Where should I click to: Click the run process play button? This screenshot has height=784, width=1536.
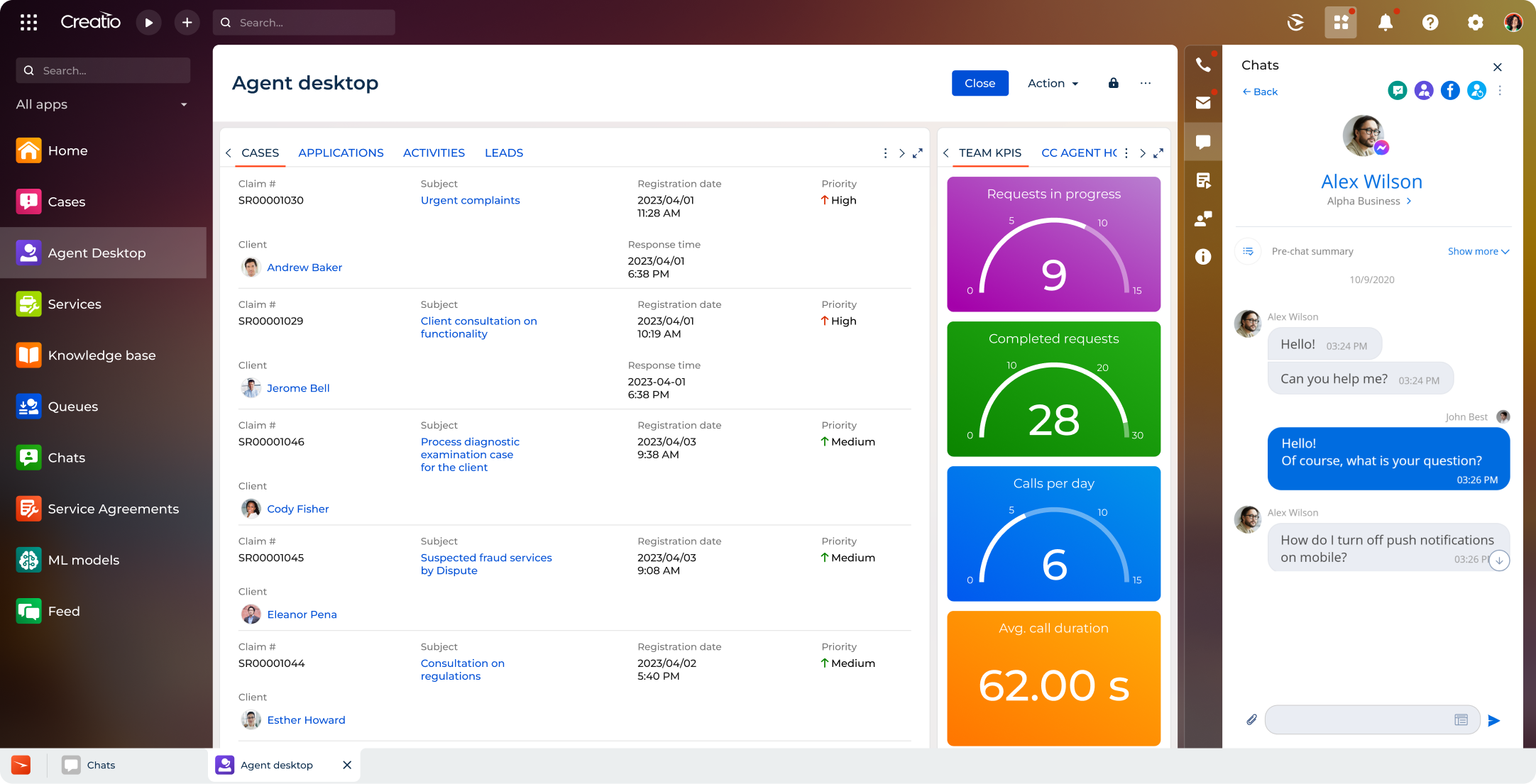(148, 23)
